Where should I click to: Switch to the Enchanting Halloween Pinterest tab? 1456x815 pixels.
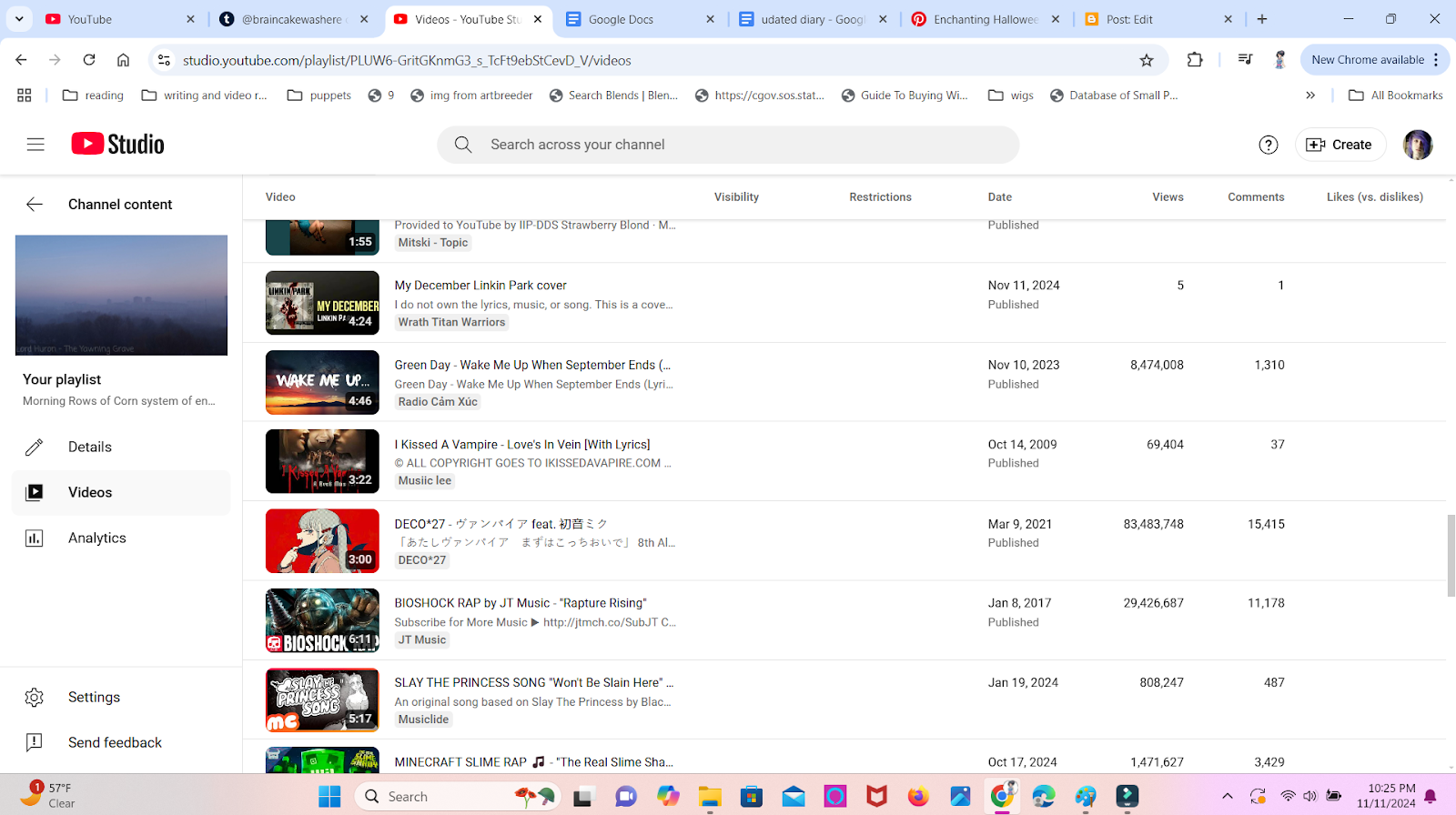[x=986, y=19]
